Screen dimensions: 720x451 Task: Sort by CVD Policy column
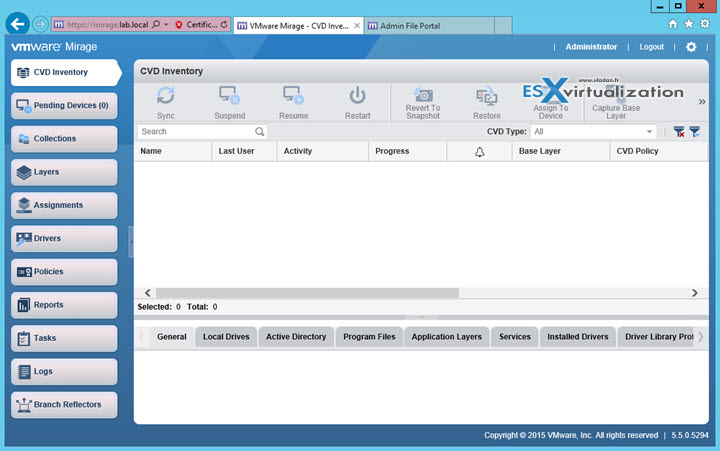click(x=659, y=151)
